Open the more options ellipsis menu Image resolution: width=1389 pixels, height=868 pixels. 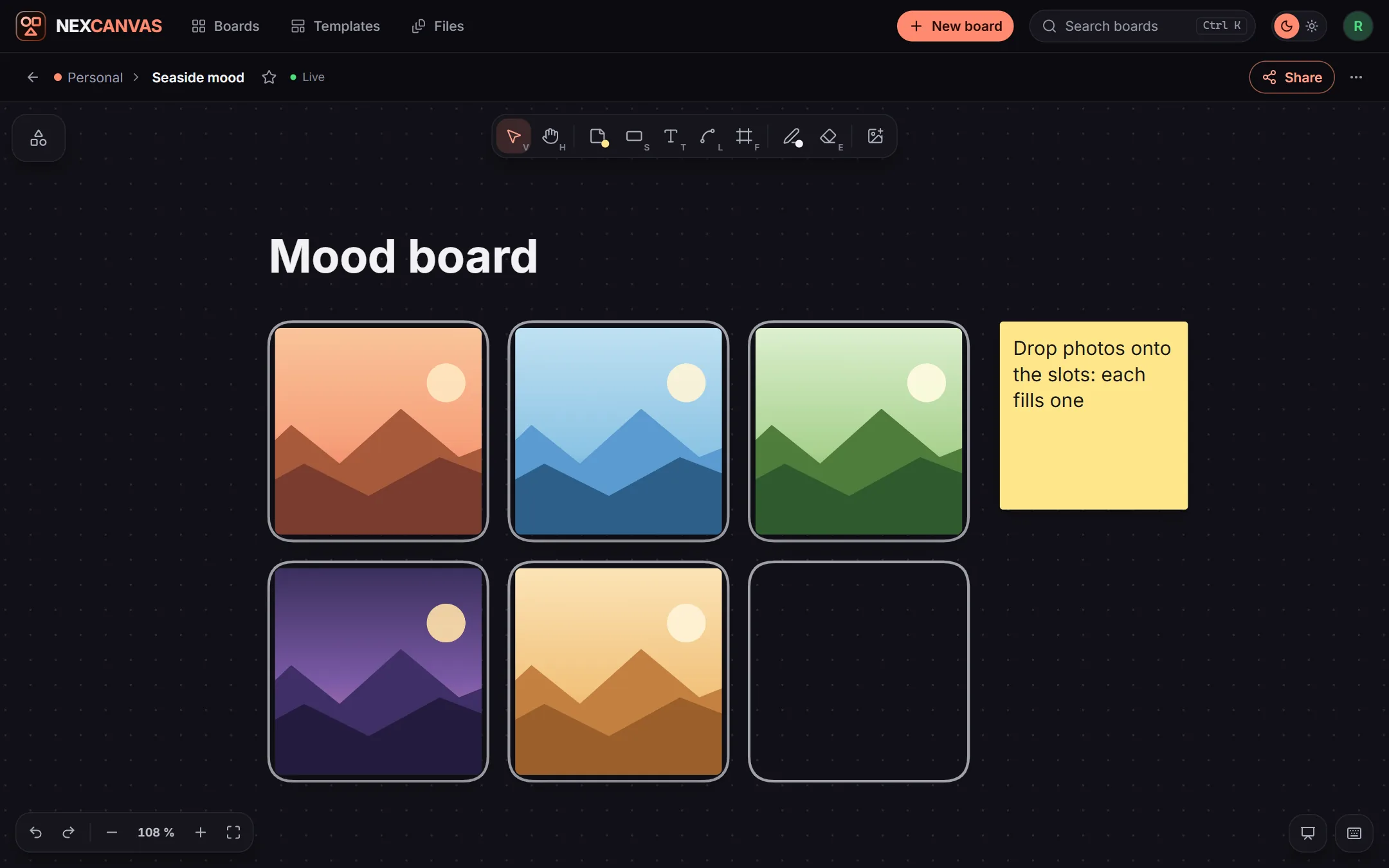coord(1356,77)
